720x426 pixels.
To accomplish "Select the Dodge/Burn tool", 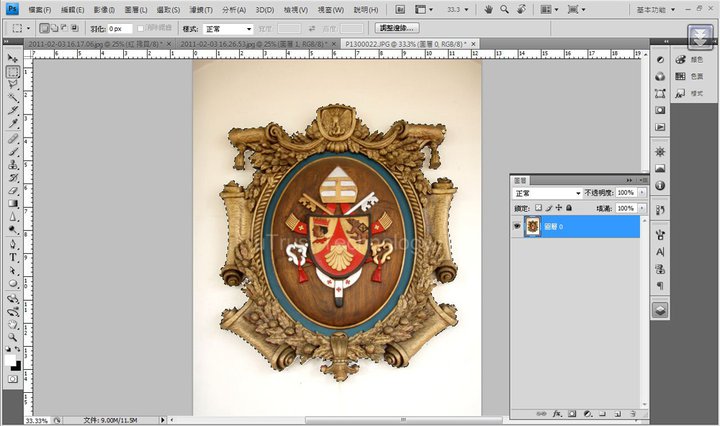I will tap(12, 230).
